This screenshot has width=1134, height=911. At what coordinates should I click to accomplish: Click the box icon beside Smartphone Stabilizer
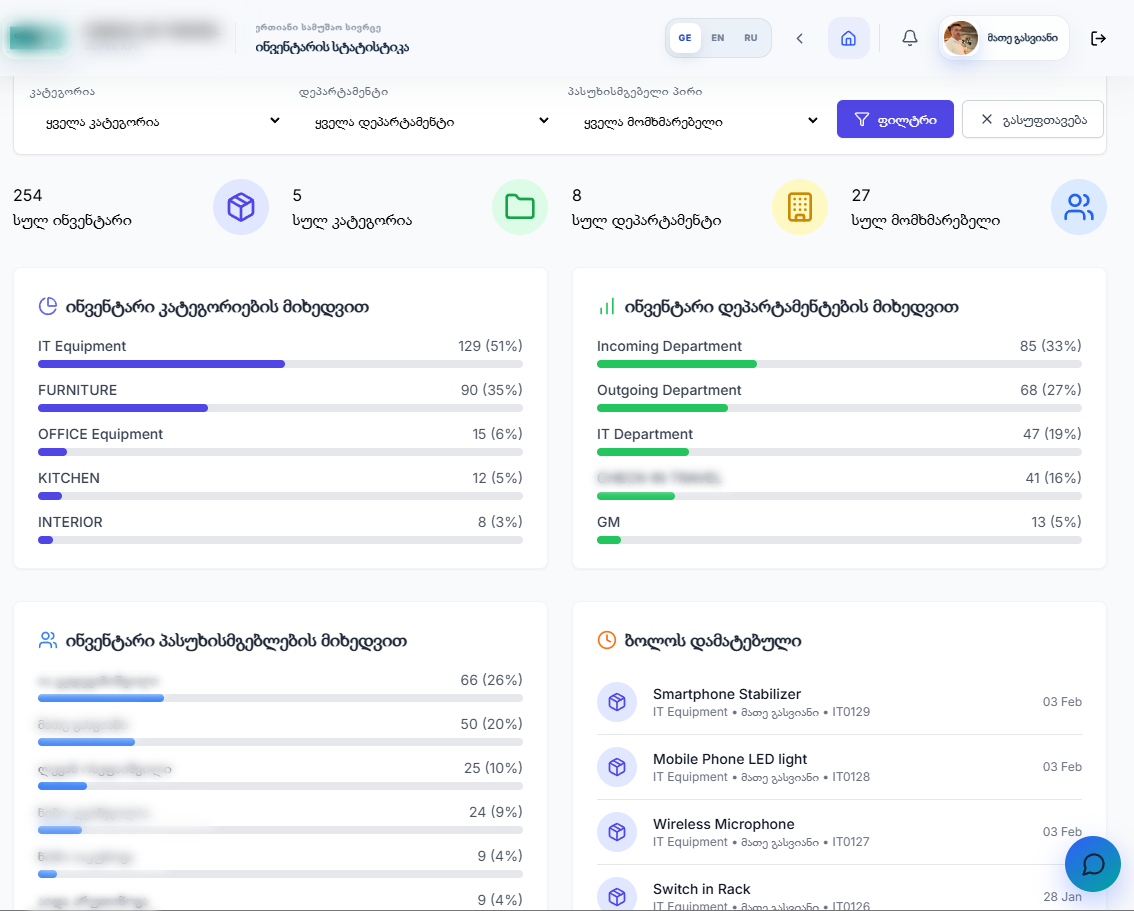coord(617,702)
